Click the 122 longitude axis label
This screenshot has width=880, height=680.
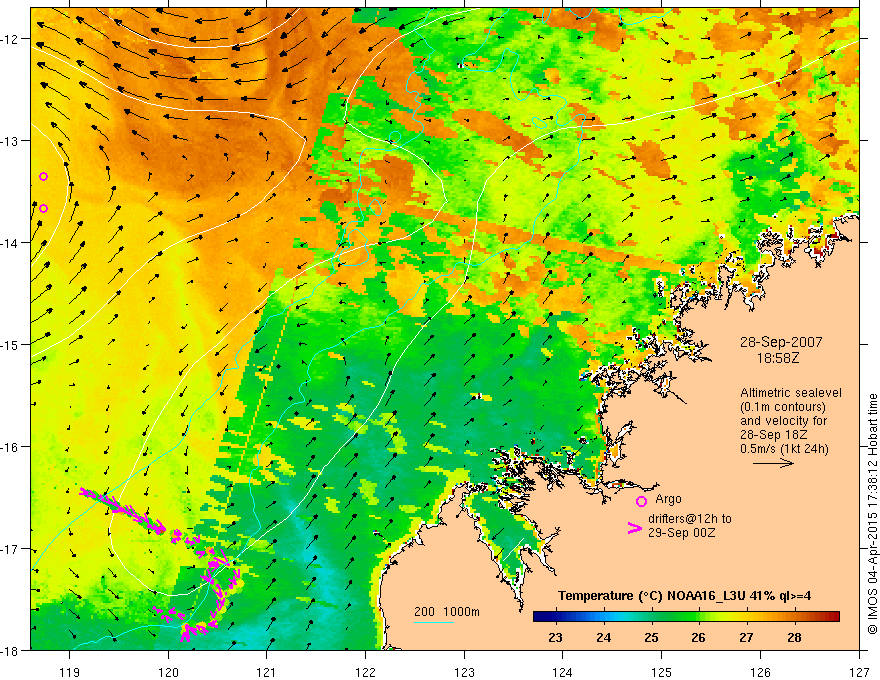coord(365,672)
